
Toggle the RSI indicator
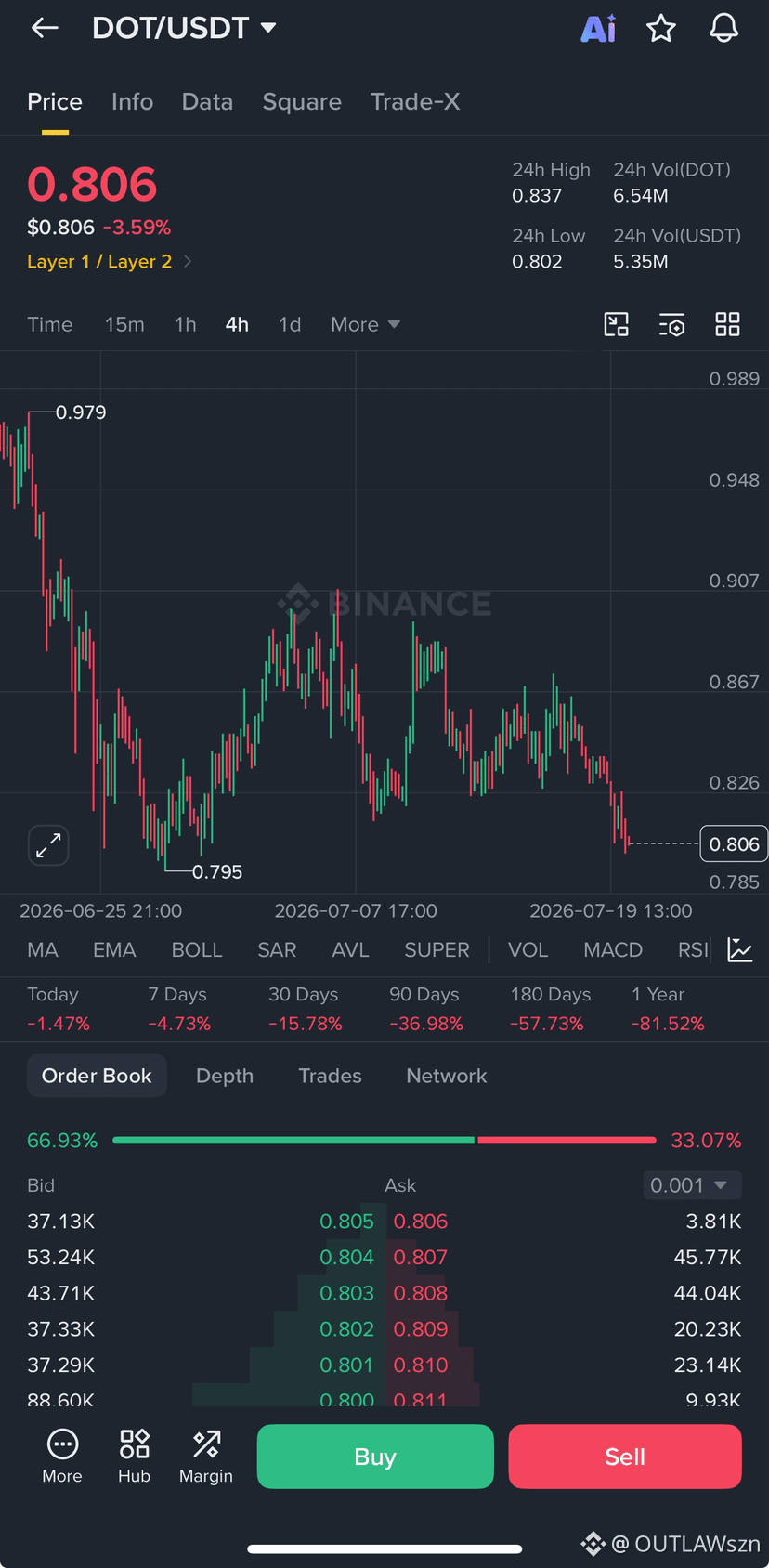(x=693, y=949)
